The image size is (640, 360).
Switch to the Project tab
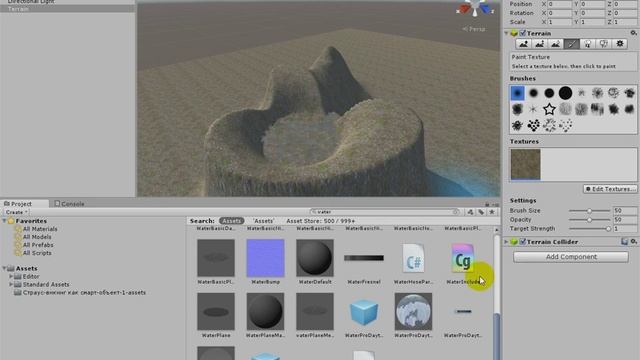pos(18,204)
